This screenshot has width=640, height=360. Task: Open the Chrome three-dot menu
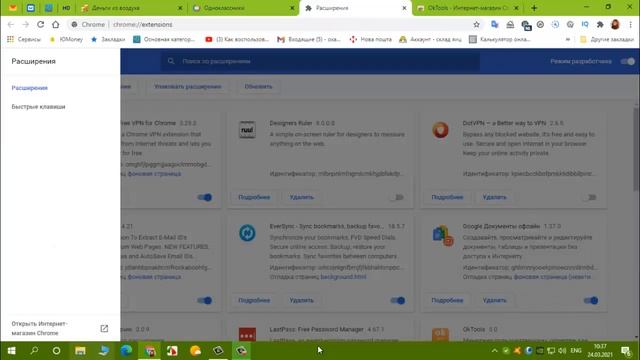pos(631,24)
